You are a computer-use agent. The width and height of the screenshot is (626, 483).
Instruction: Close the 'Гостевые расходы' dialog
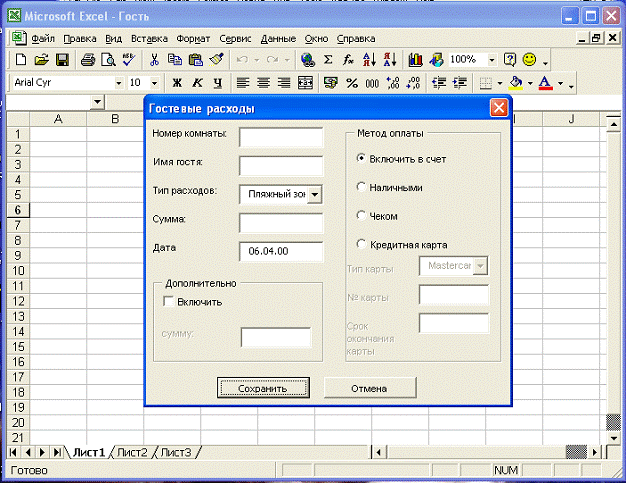click(x=499, y=108)
